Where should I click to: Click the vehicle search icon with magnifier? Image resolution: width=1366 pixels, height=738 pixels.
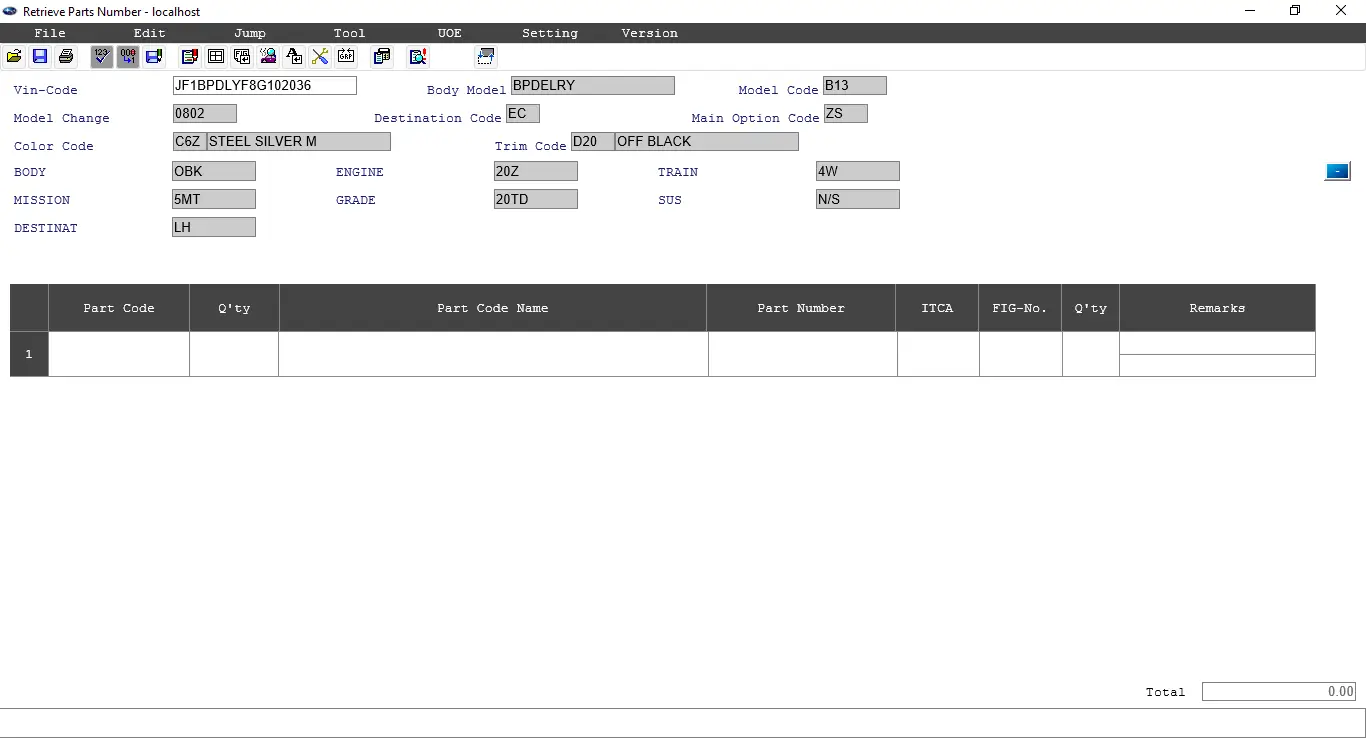tap(268, 56)
